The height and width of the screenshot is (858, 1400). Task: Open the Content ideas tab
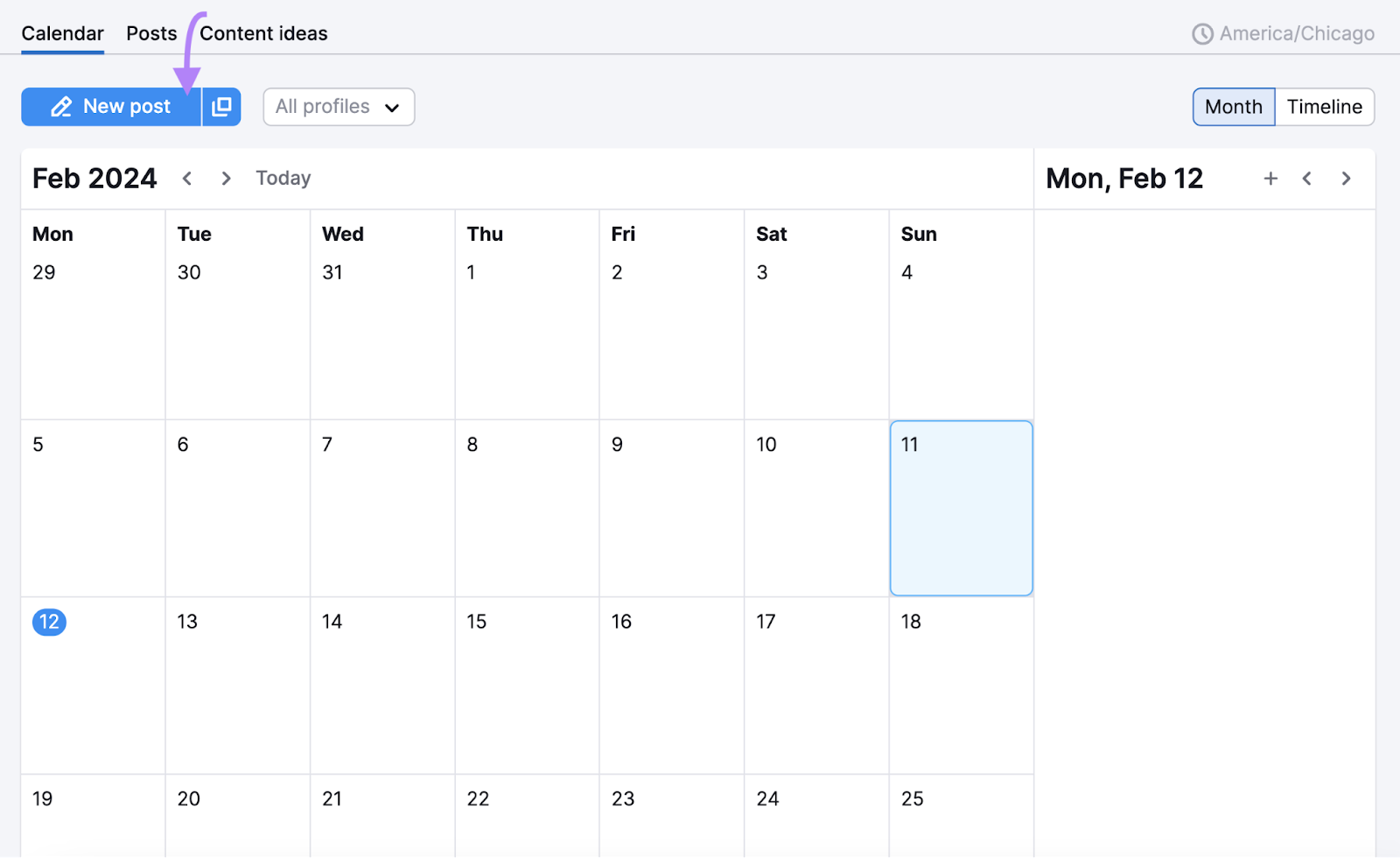coord(262,33)
